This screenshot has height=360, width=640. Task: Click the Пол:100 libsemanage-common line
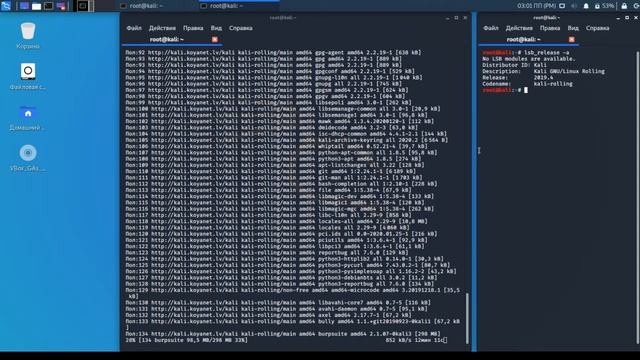coord(282,109)
